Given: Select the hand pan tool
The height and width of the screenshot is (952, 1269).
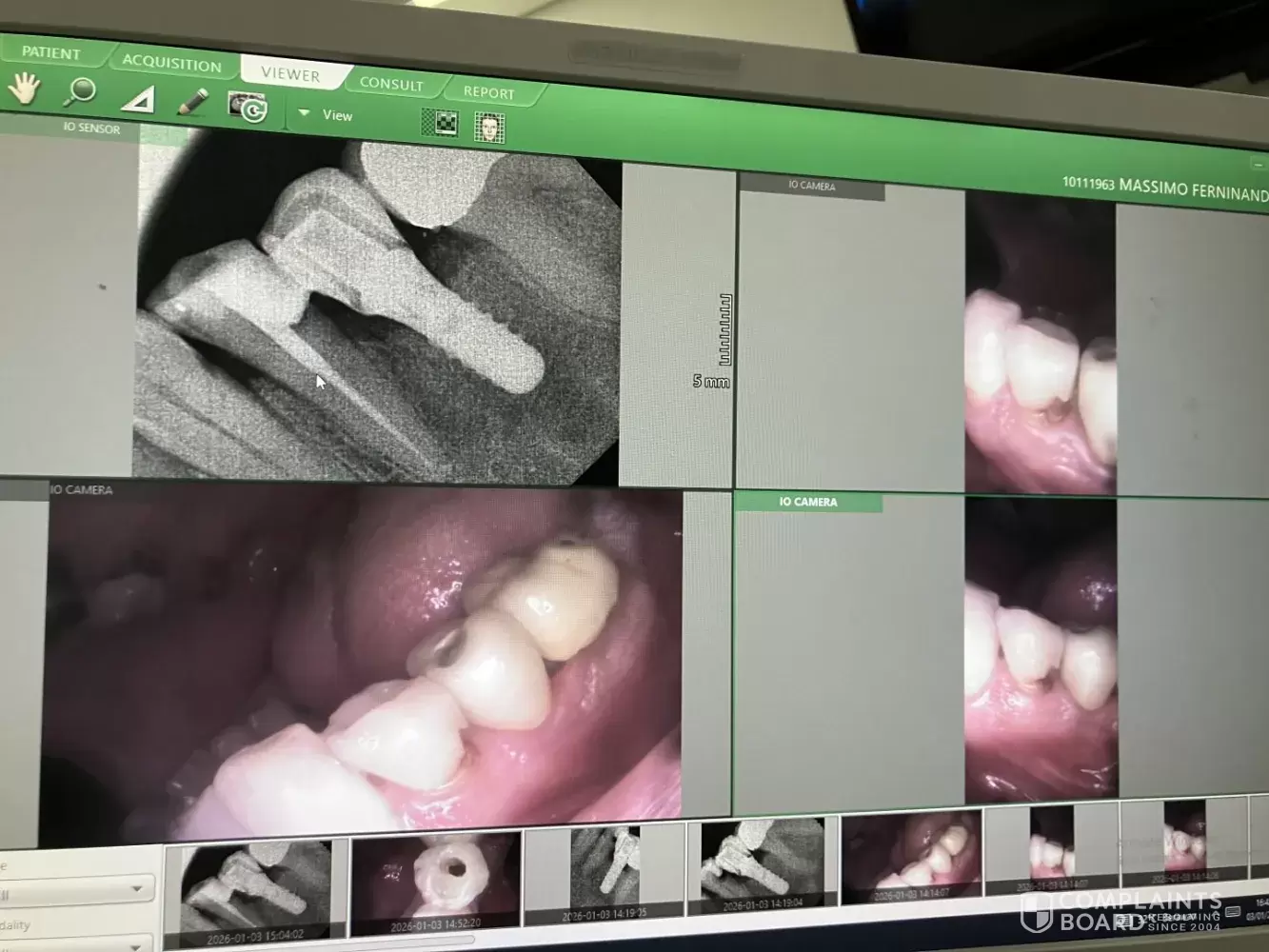Looking at the screenshot, I should coord(25,89).
